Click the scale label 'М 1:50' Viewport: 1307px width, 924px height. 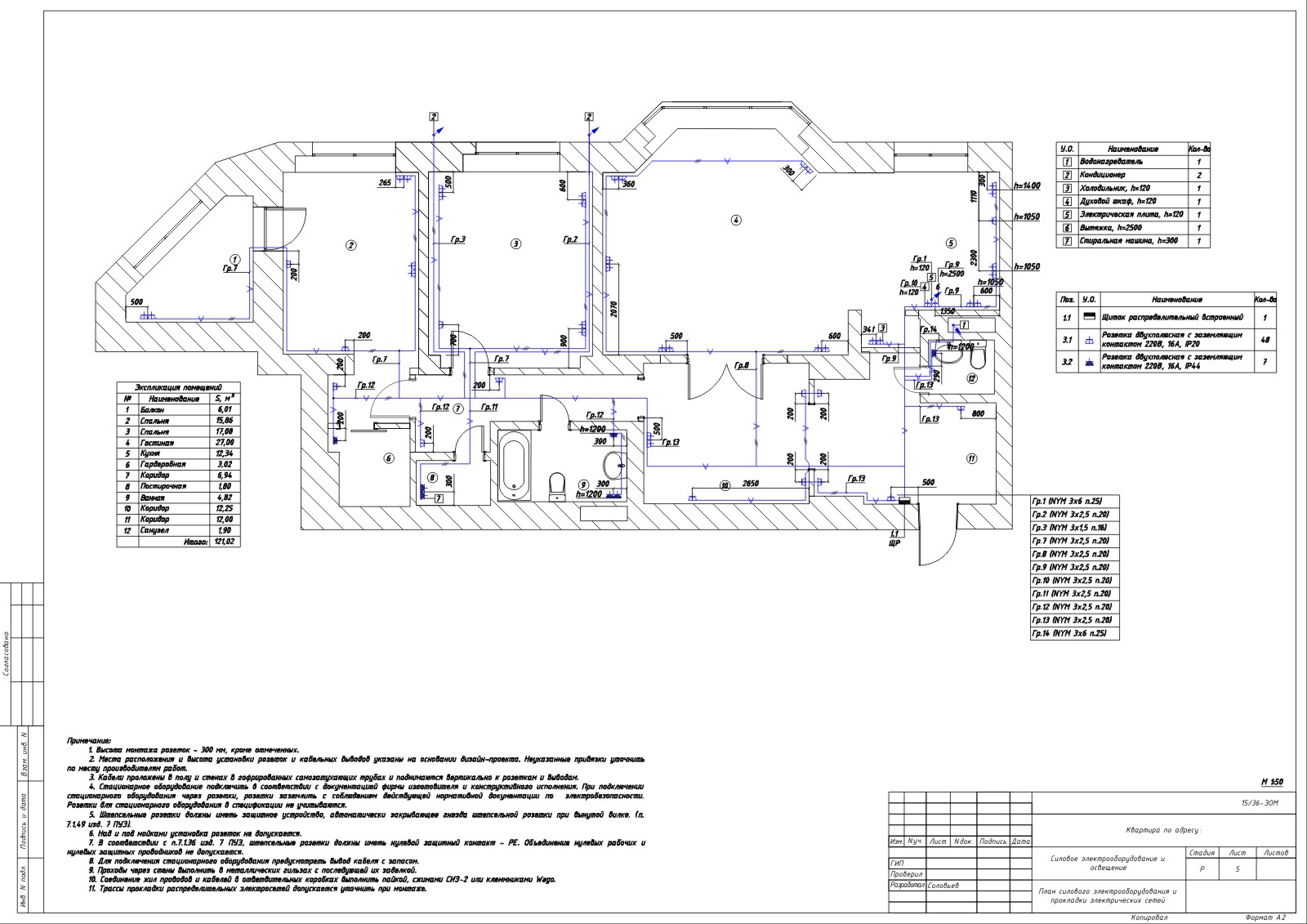[x=1271, y=782]
